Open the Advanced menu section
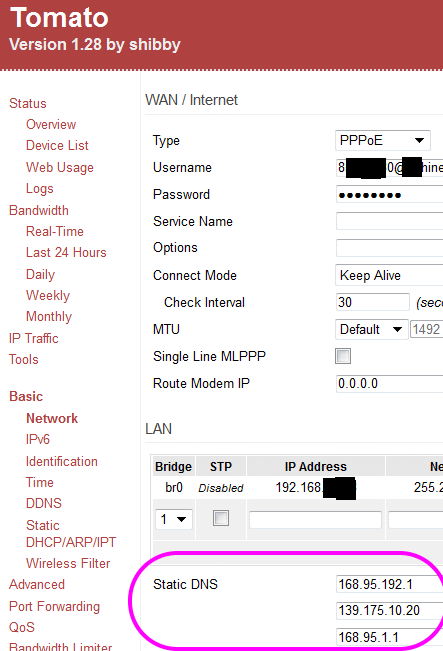Viewport: 443px width, 651px height. [x=37, y=585]
